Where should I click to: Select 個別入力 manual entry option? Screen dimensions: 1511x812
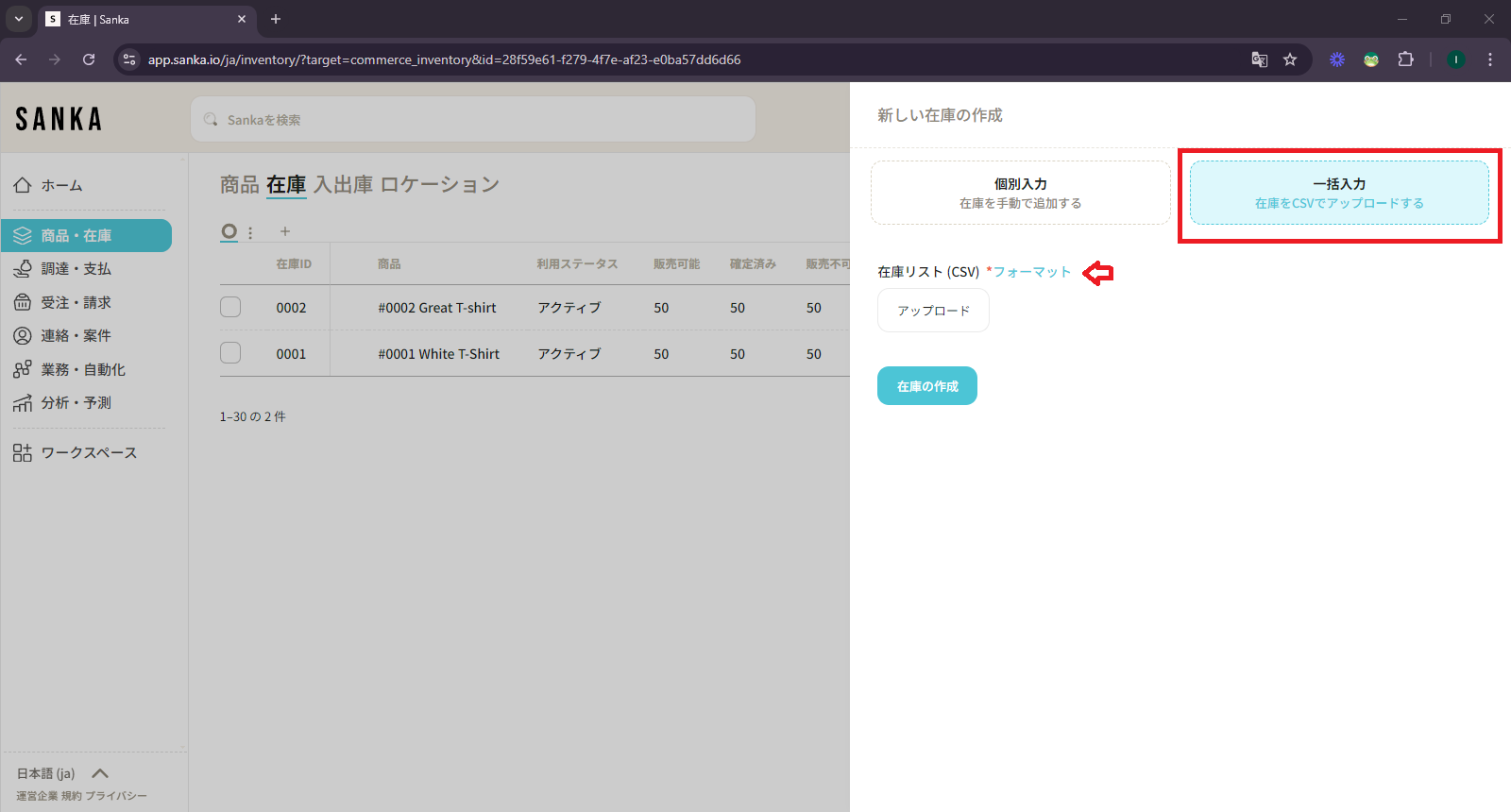pos(1020,193)
